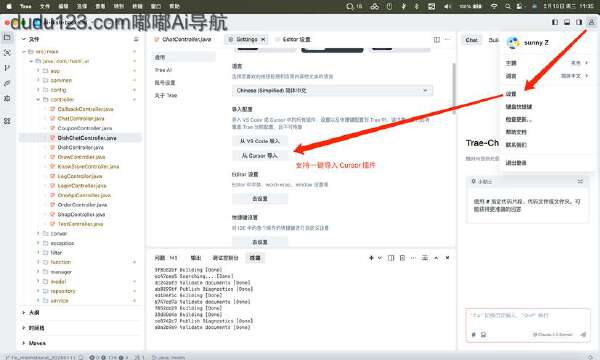Open the file explorer sidebar icon
600x360 pixels.
[x=7, y=37]
